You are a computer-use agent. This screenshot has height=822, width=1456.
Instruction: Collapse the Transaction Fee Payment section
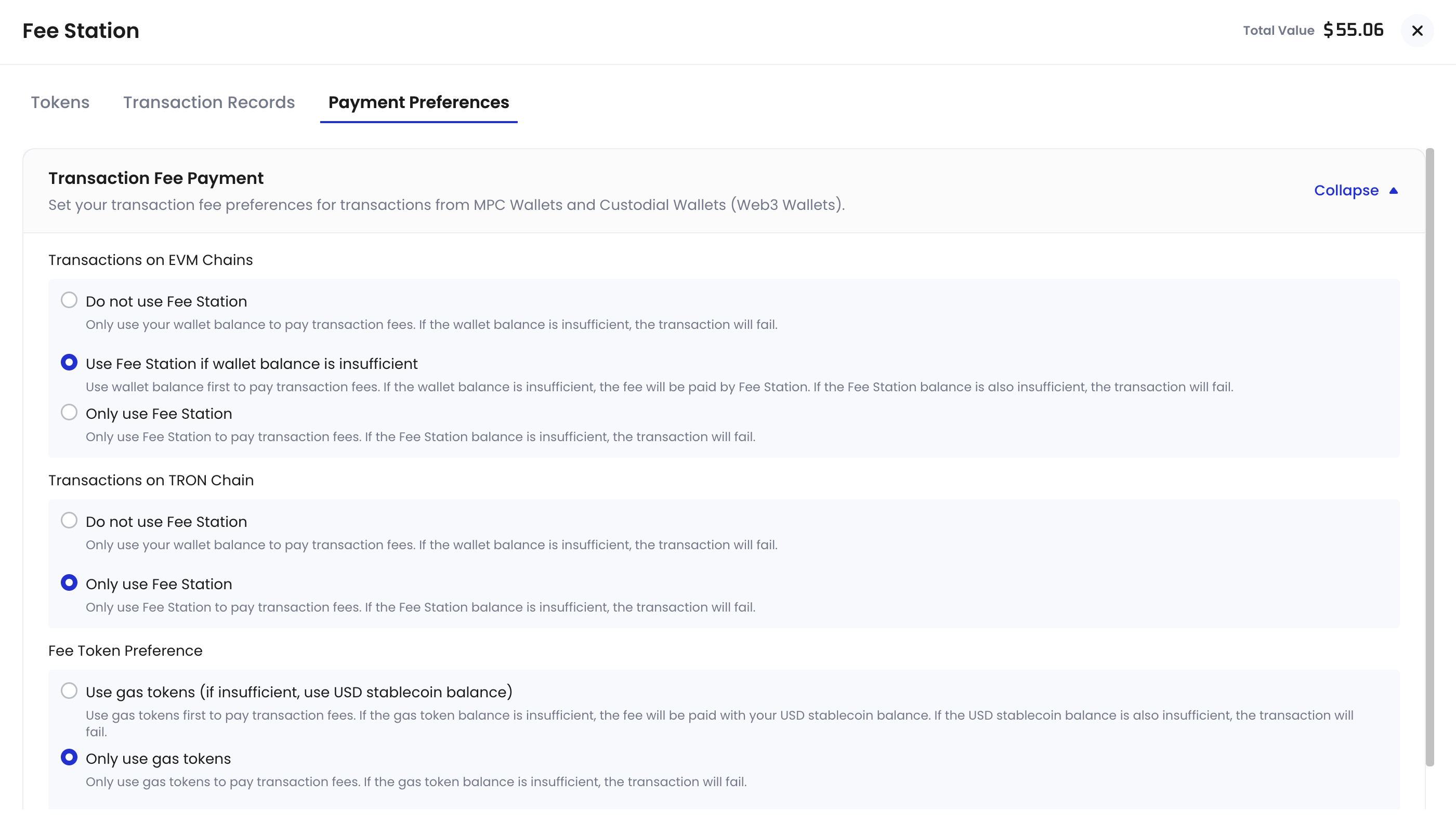coord(1355,190)
